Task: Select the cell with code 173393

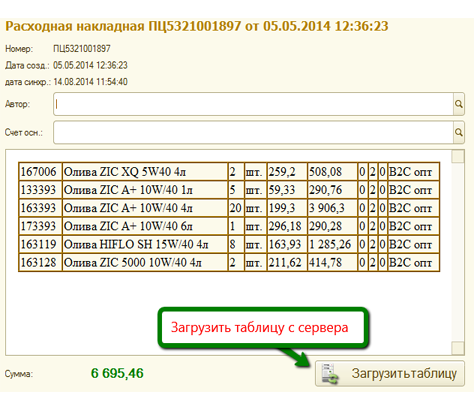Action: click(x=40, y=226)
